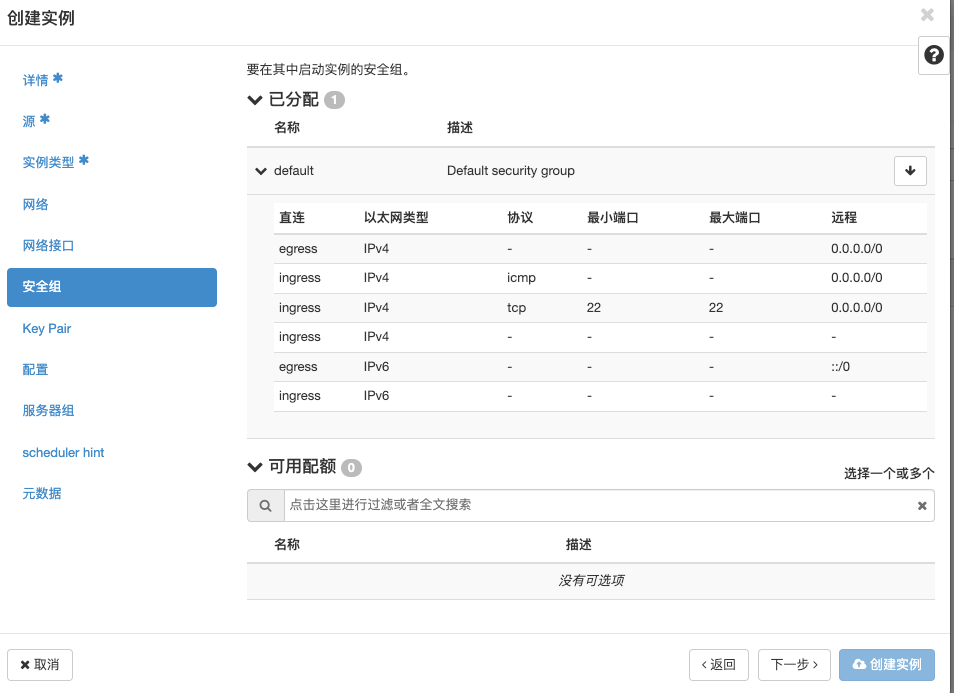The height and width of the screenshot is (693, 954).
Task: Click the 选择一个或多个 hint text
Action: click(x=889, y=474)
